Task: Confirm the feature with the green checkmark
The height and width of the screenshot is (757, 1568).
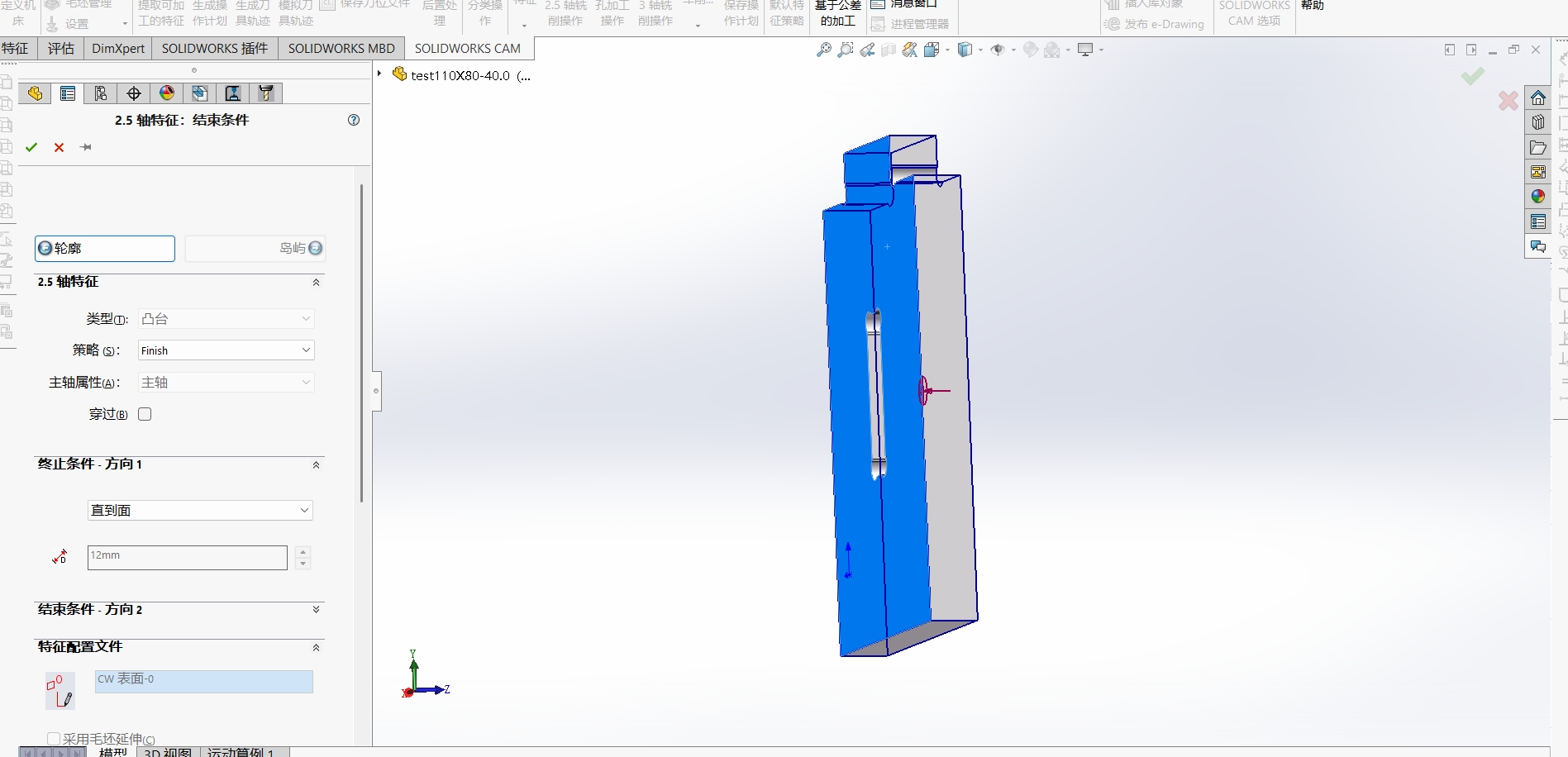Action: pyautogui.click(x=31, y=147)
